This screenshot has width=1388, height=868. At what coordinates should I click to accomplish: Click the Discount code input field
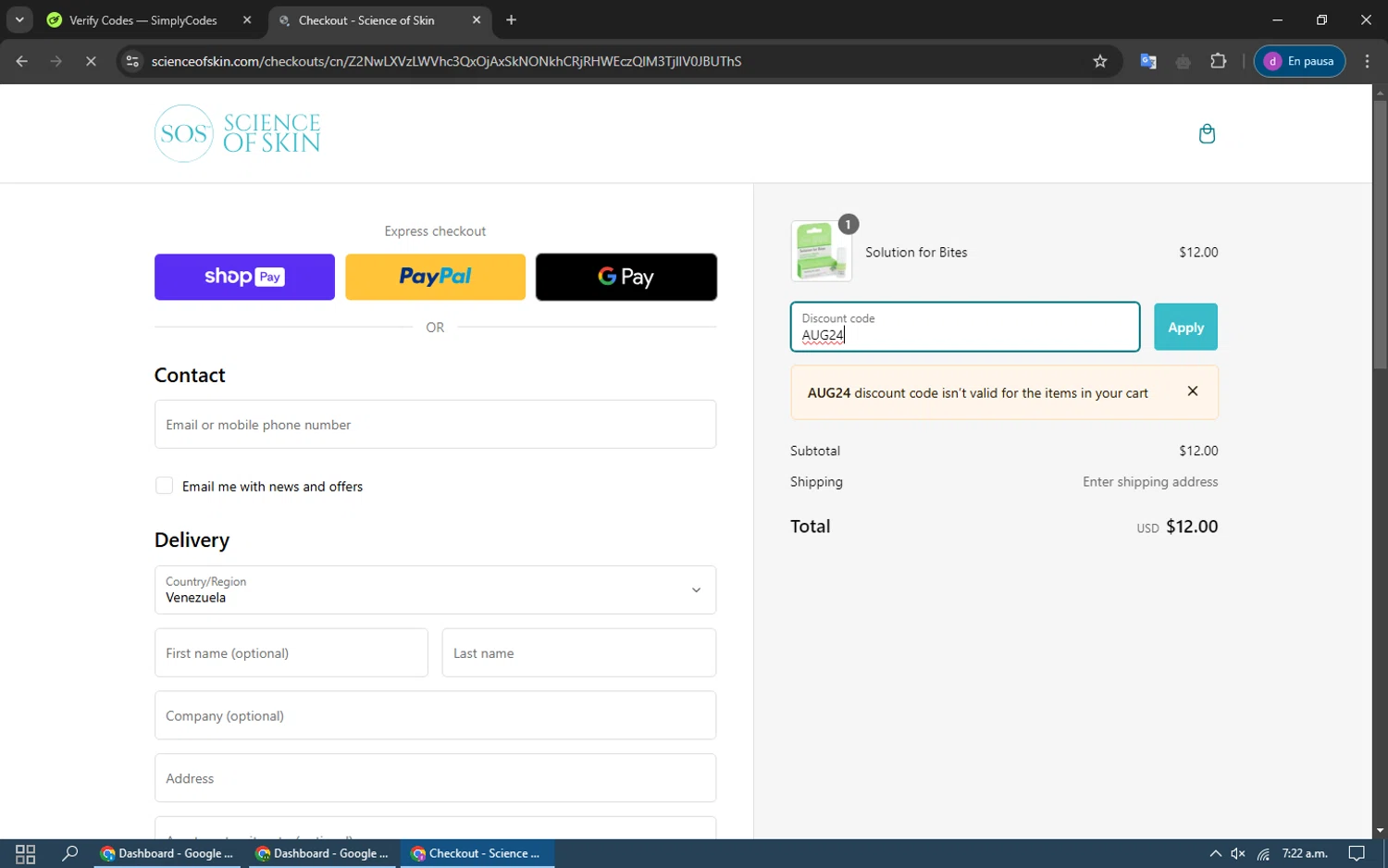coord(965,327)
